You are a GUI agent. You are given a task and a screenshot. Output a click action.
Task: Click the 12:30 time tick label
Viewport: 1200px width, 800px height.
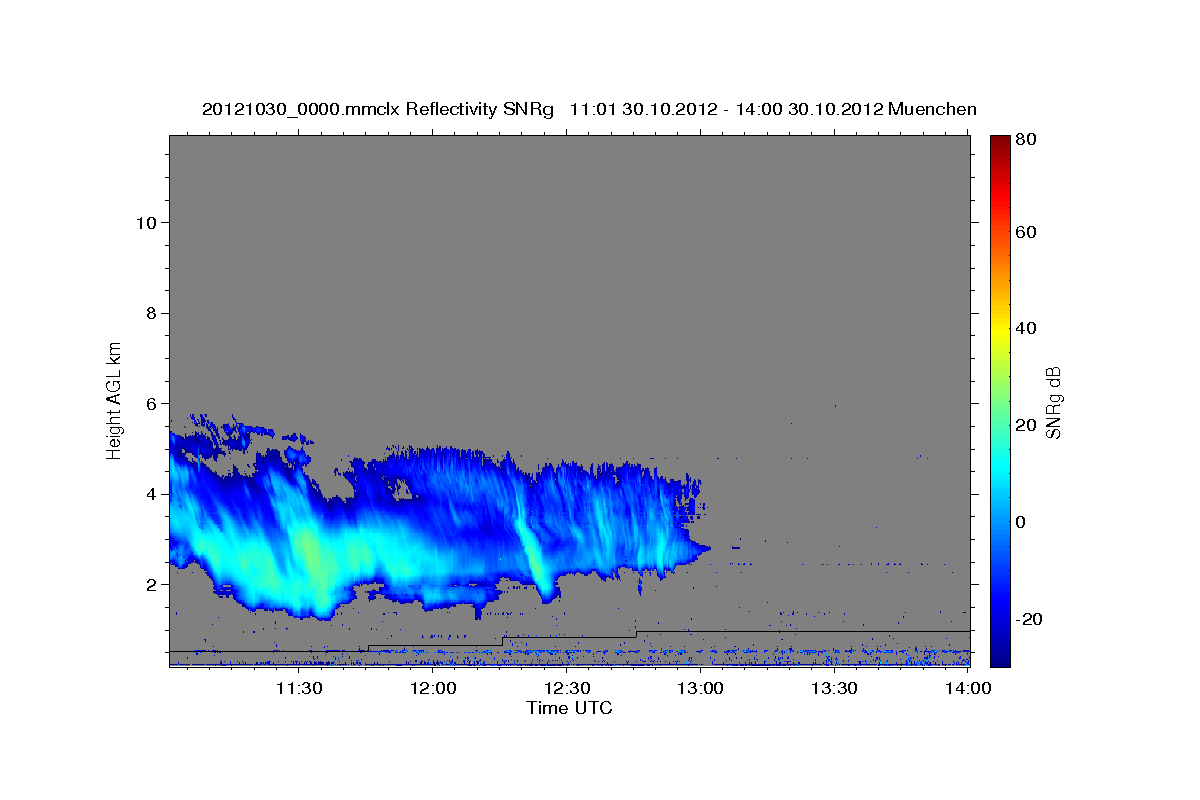click(567, 688)
